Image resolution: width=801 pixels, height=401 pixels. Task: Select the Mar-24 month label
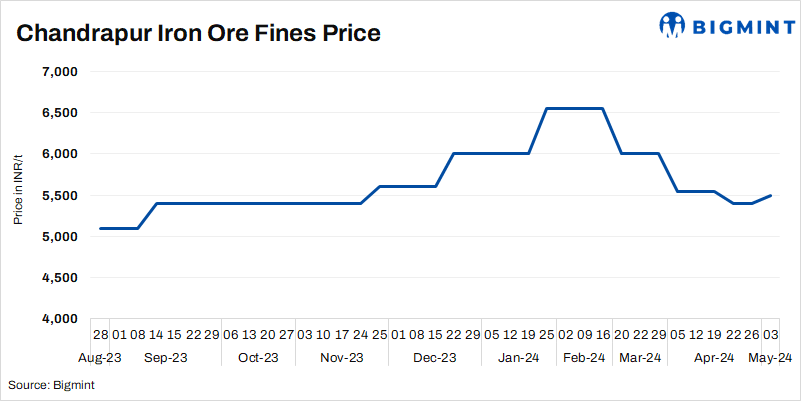[640, 357]
